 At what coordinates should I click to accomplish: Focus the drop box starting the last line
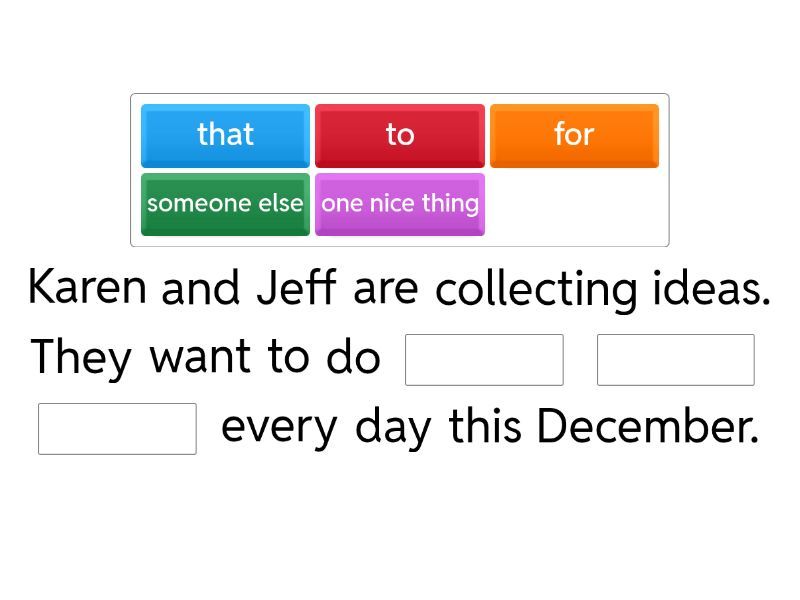117,429
